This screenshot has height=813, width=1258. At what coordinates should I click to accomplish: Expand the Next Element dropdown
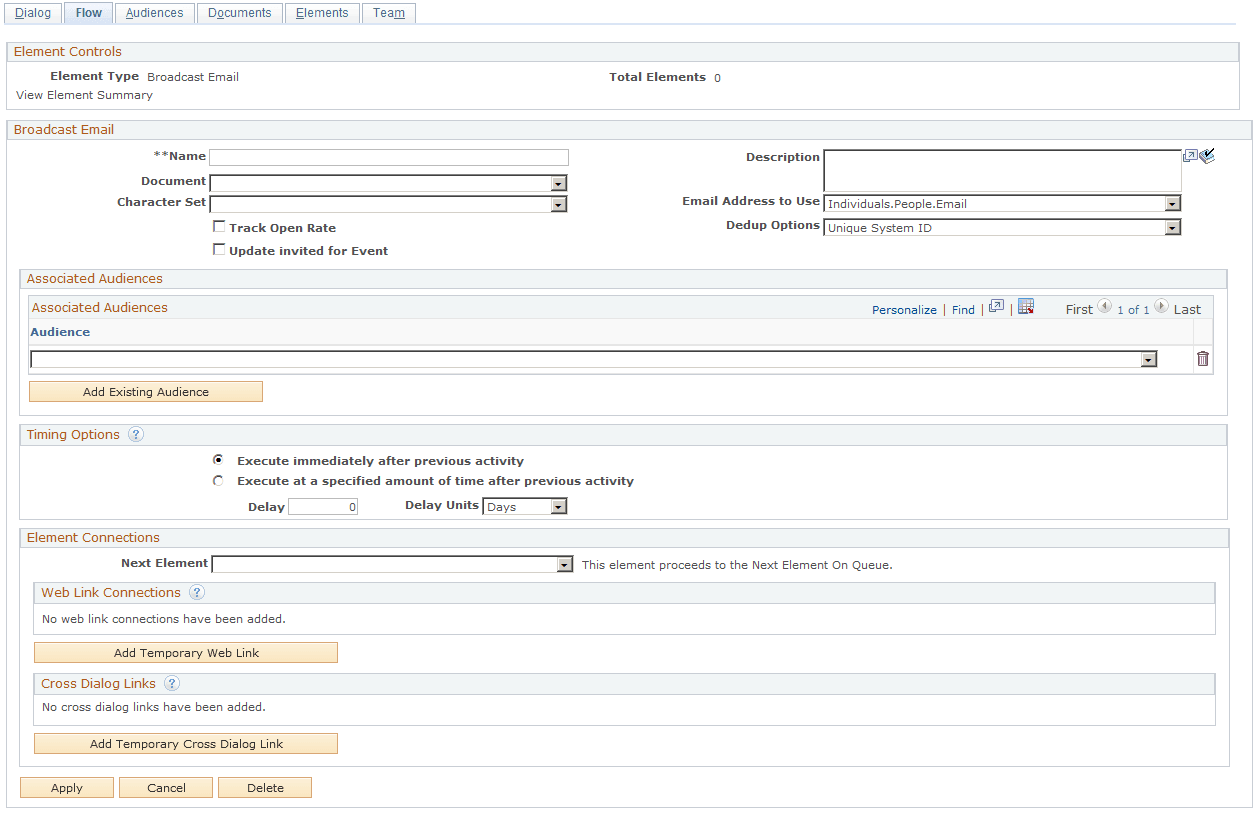[x=392, y=565]
